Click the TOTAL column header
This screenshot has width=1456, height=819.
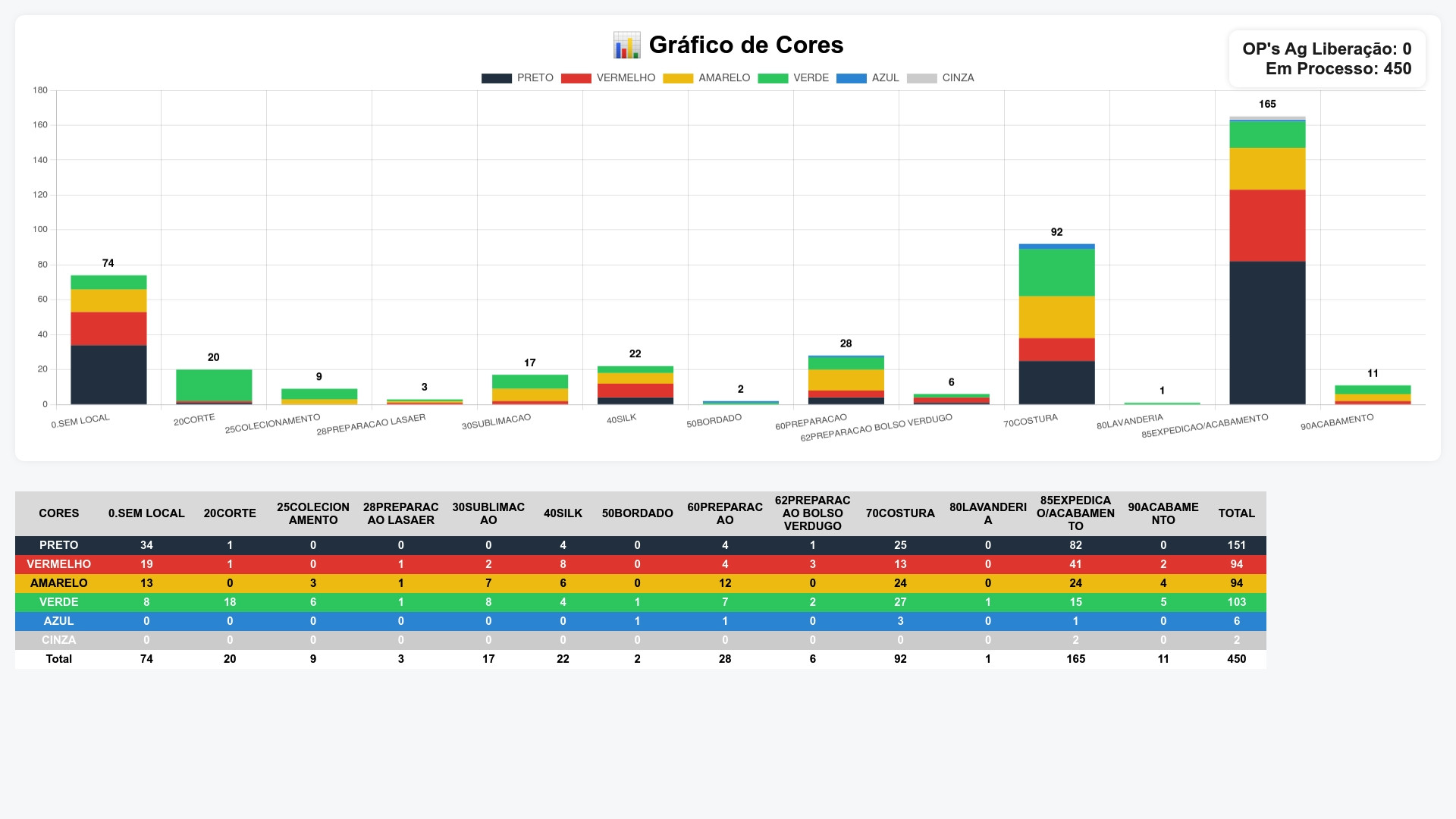pyautogui.click(x=1236, y=513)
